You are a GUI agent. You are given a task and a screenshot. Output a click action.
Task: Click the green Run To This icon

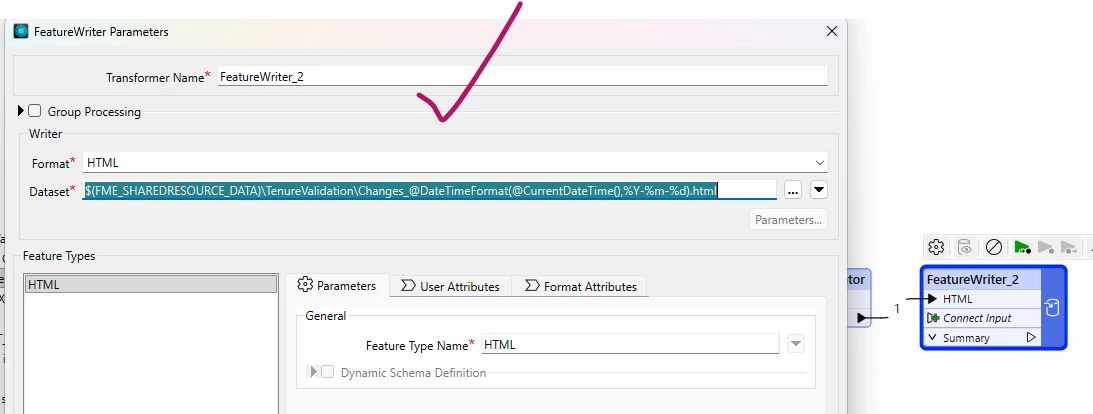click(1023, 247)
